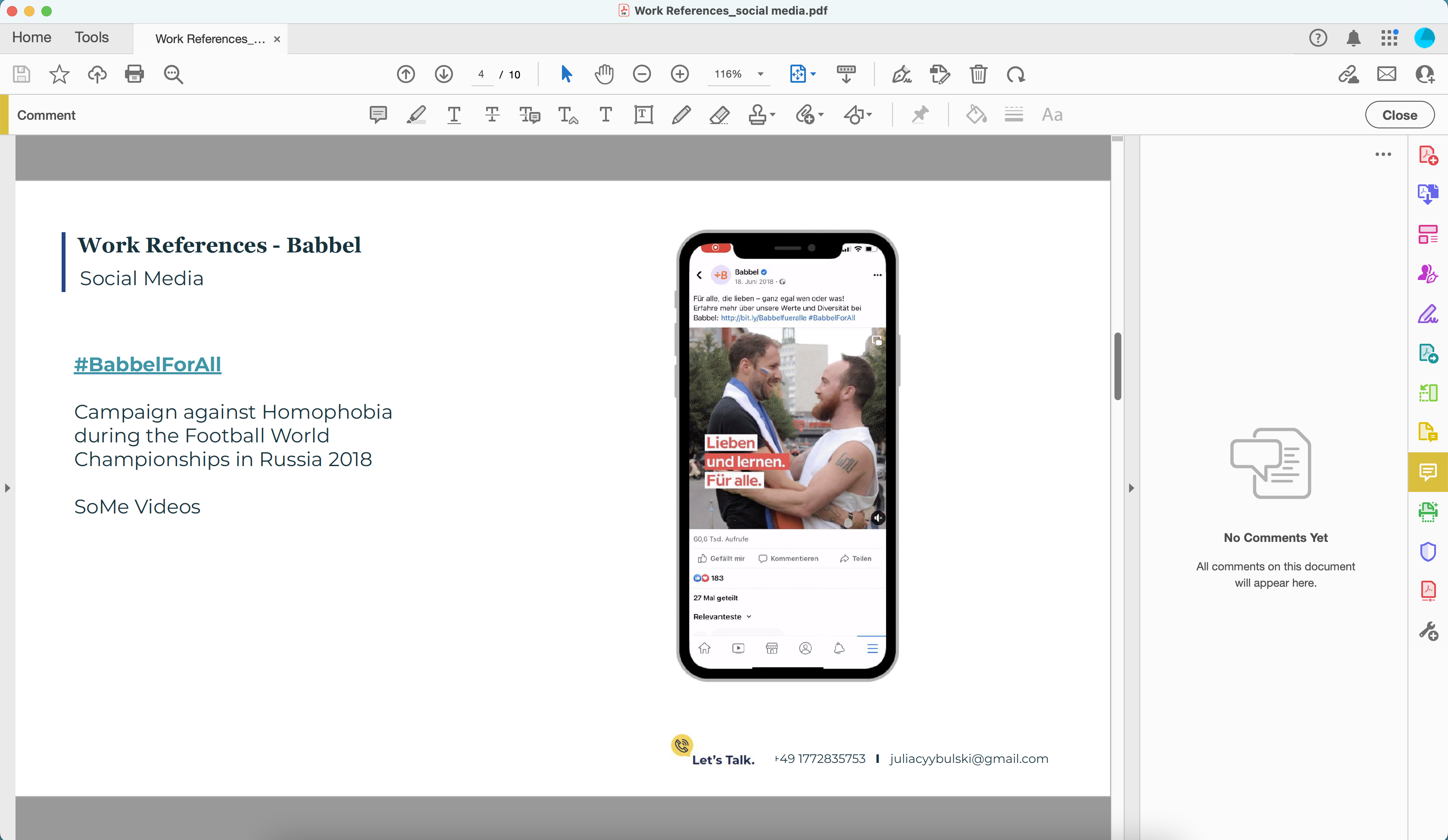This screenshot has width=1448, height=840.
Task: Select the pencil drawing tool
Action: [x=681, y=115]
